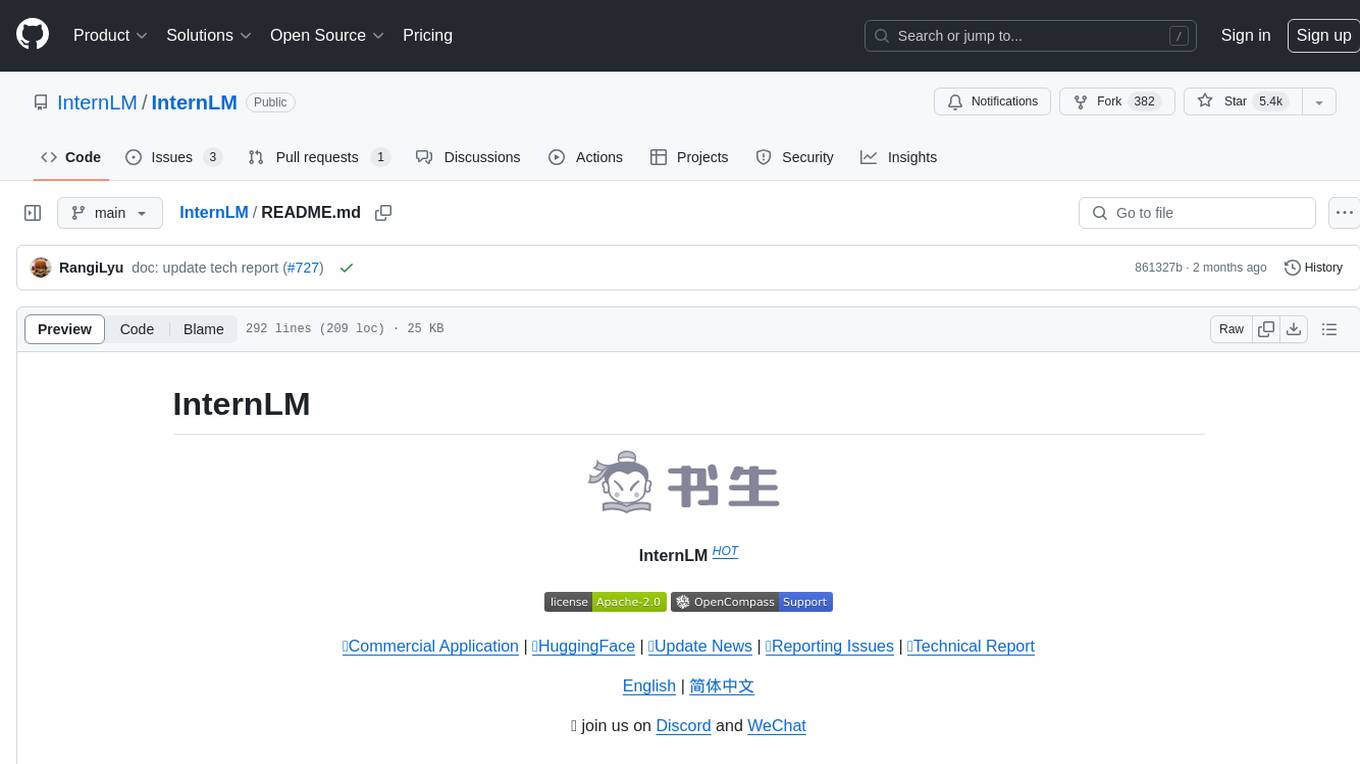Switch README to 简体中文

coord(722,686)
